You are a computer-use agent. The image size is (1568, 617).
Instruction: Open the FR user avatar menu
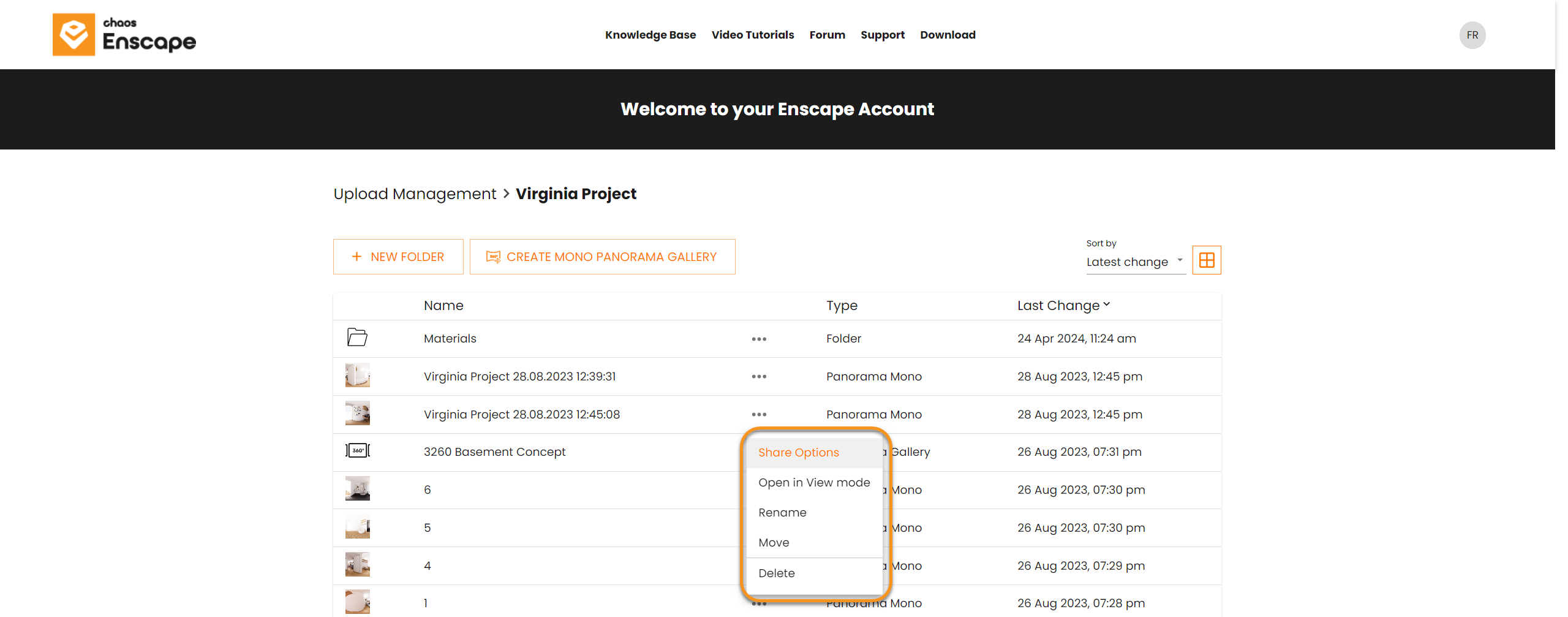pyautogui.click(x=1472, y=35)
